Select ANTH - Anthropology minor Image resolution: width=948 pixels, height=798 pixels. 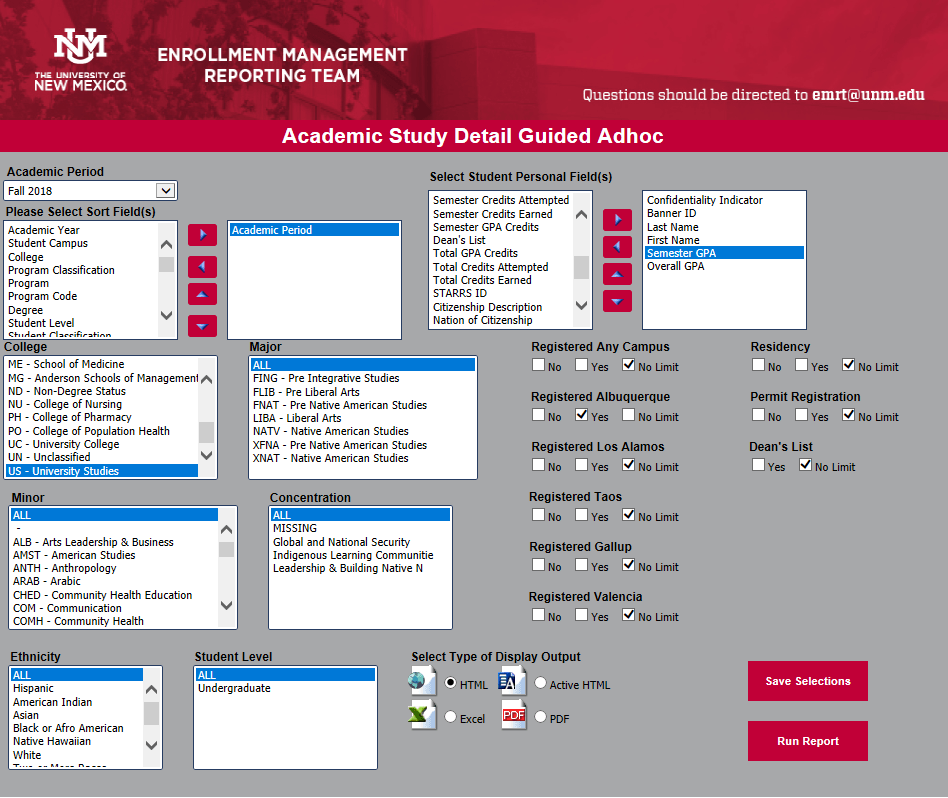click(x=64, y=568)
